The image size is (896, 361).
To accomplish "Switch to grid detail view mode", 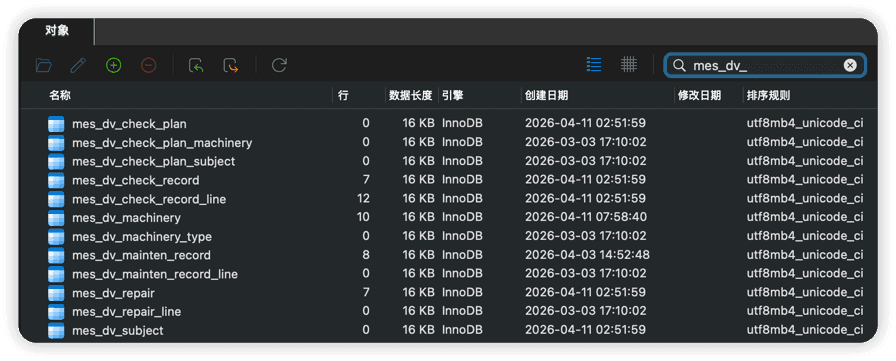I will [x=629, y=65].
